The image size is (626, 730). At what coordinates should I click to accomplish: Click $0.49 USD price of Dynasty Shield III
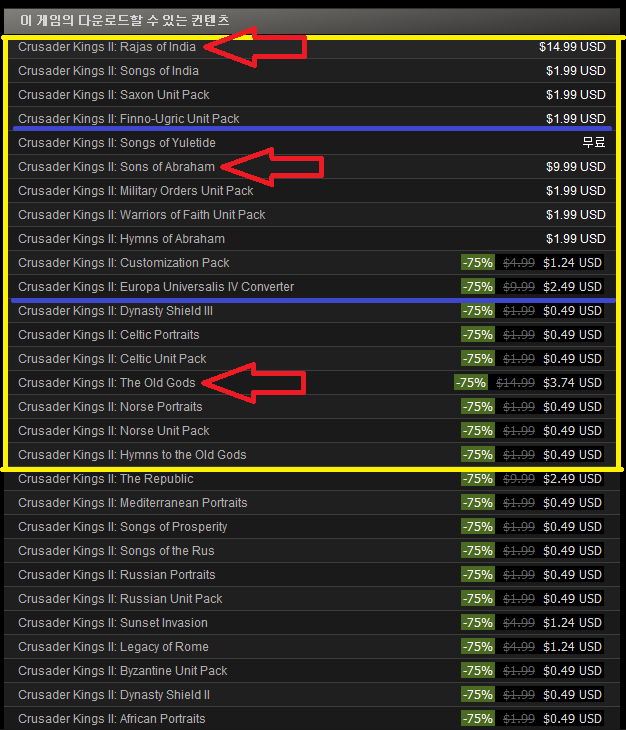click(572, 311)
